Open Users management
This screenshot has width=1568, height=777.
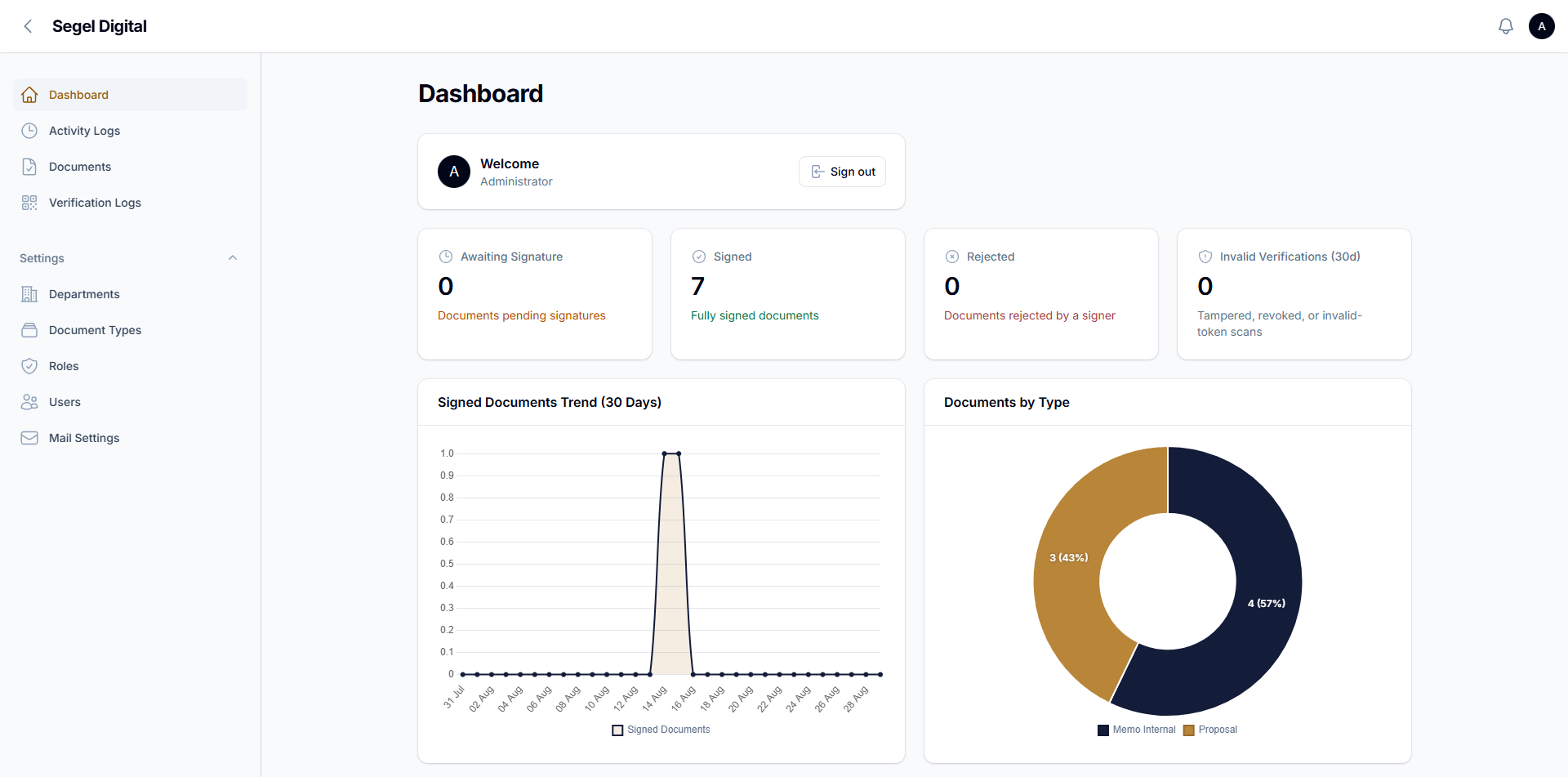pos(131,402)
